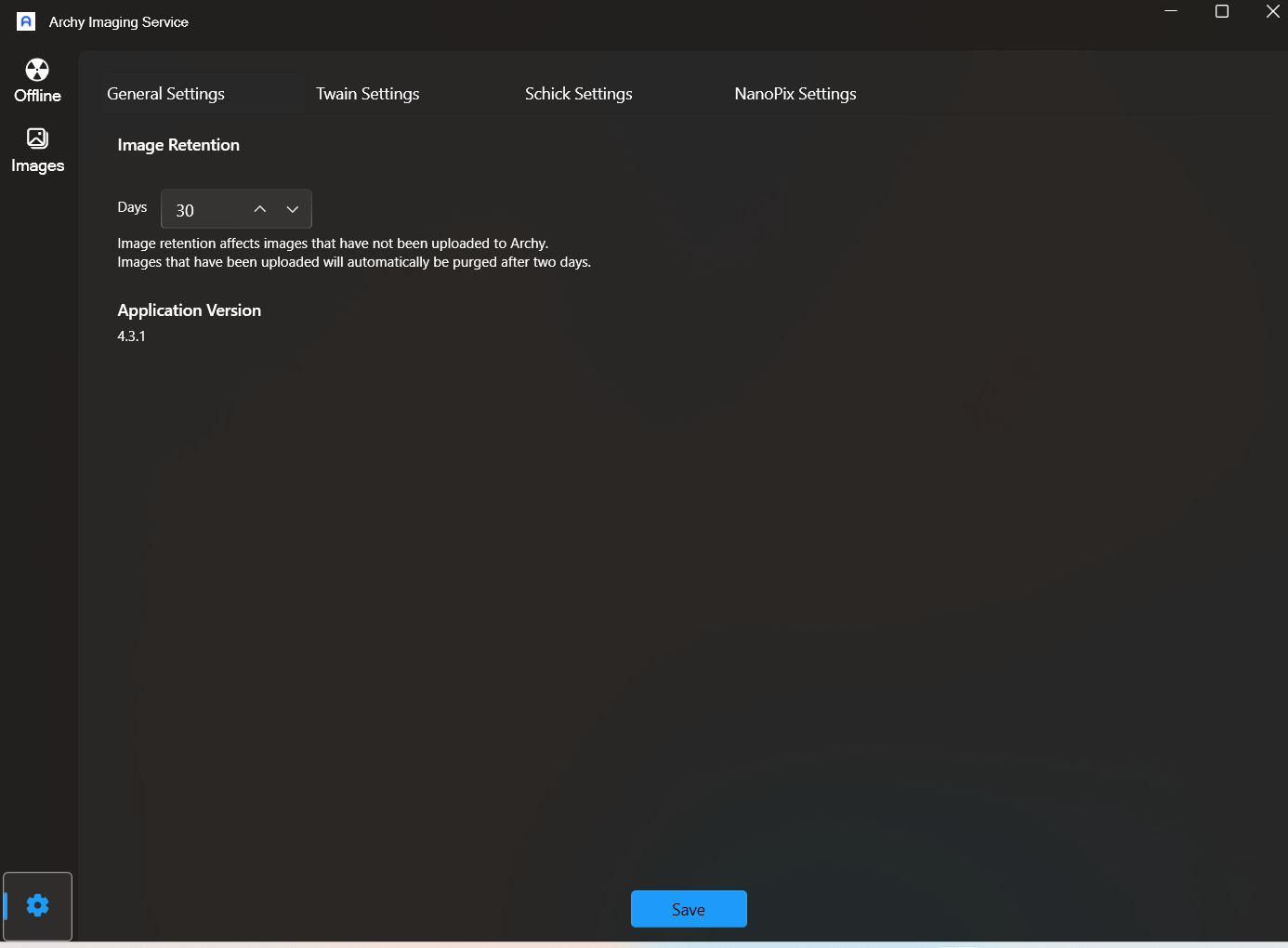Select version number 4.3.1 text
The image size is (1288, 948).
(x=131, y=336)
